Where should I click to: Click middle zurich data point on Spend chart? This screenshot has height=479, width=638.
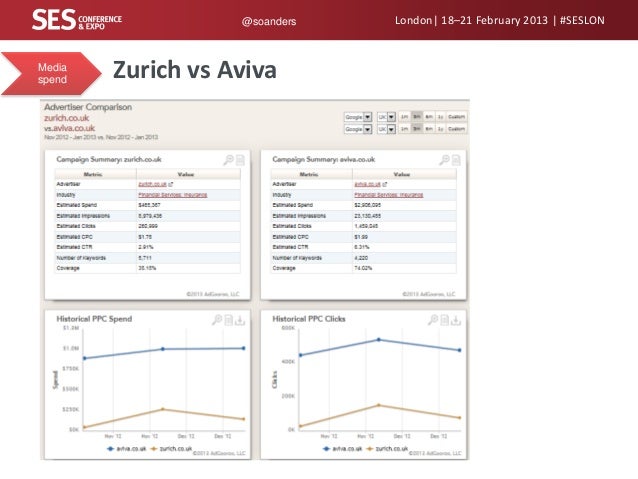tap(163, 409)
